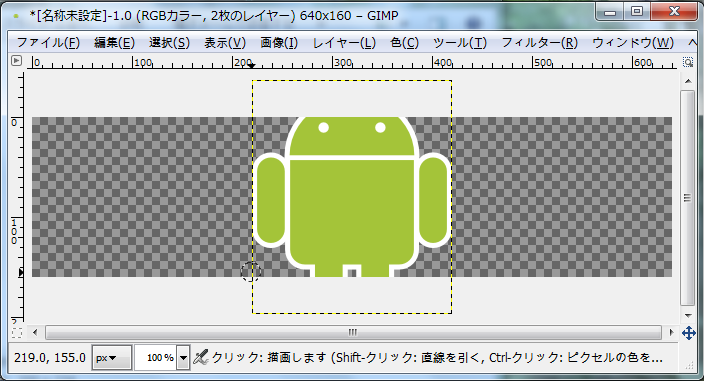This screenshot has width=704, height=381.
Task: Open the 選択(S) menu
Action: pyautogui.click(x=169, y=43)
